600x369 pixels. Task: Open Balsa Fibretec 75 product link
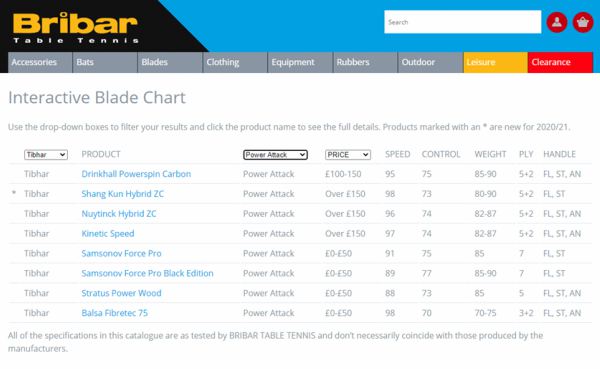tap(114, 313)
